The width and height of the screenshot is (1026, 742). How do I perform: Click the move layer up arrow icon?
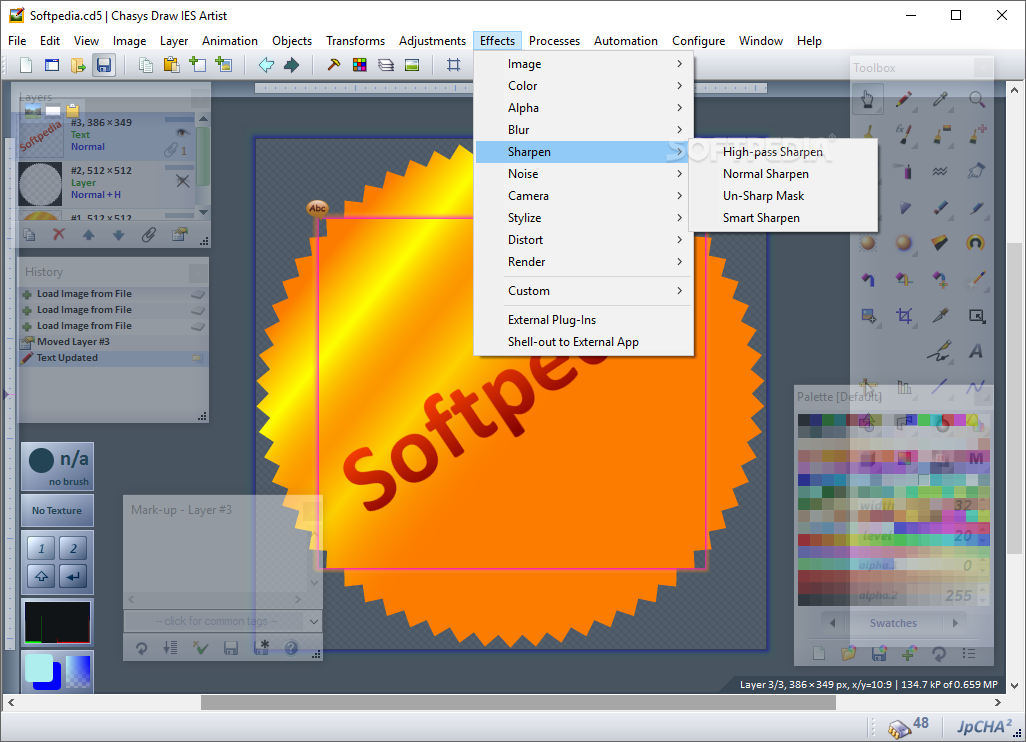(88, 234)
